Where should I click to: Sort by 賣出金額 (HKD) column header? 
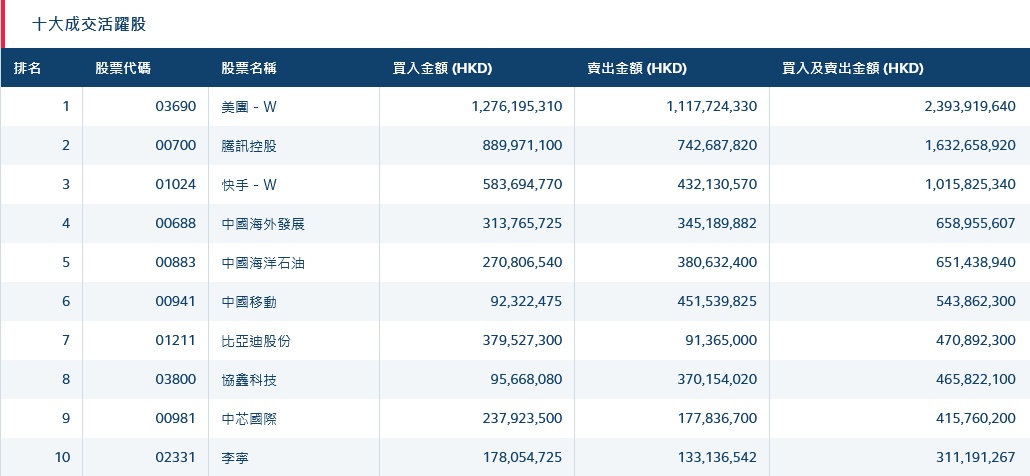click(637, 69)
